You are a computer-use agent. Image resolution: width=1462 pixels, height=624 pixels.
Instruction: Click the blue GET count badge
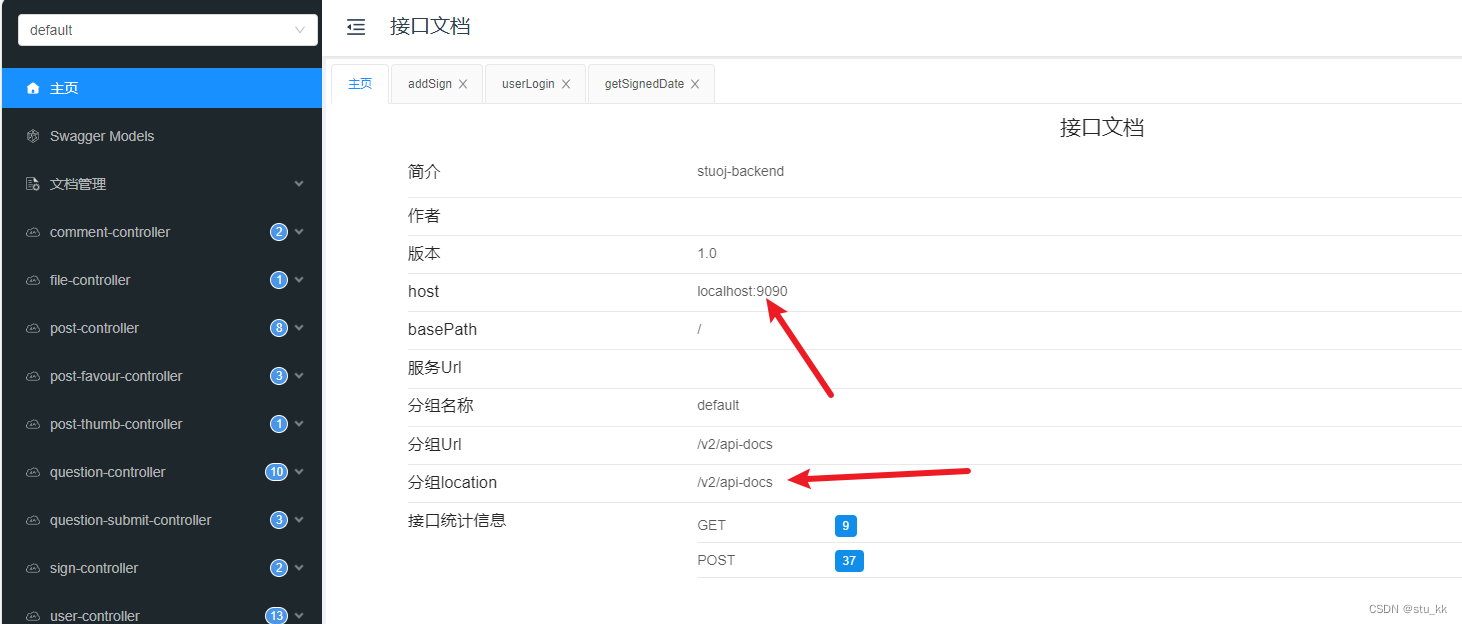pyautogui.click(x=846, y=525)
